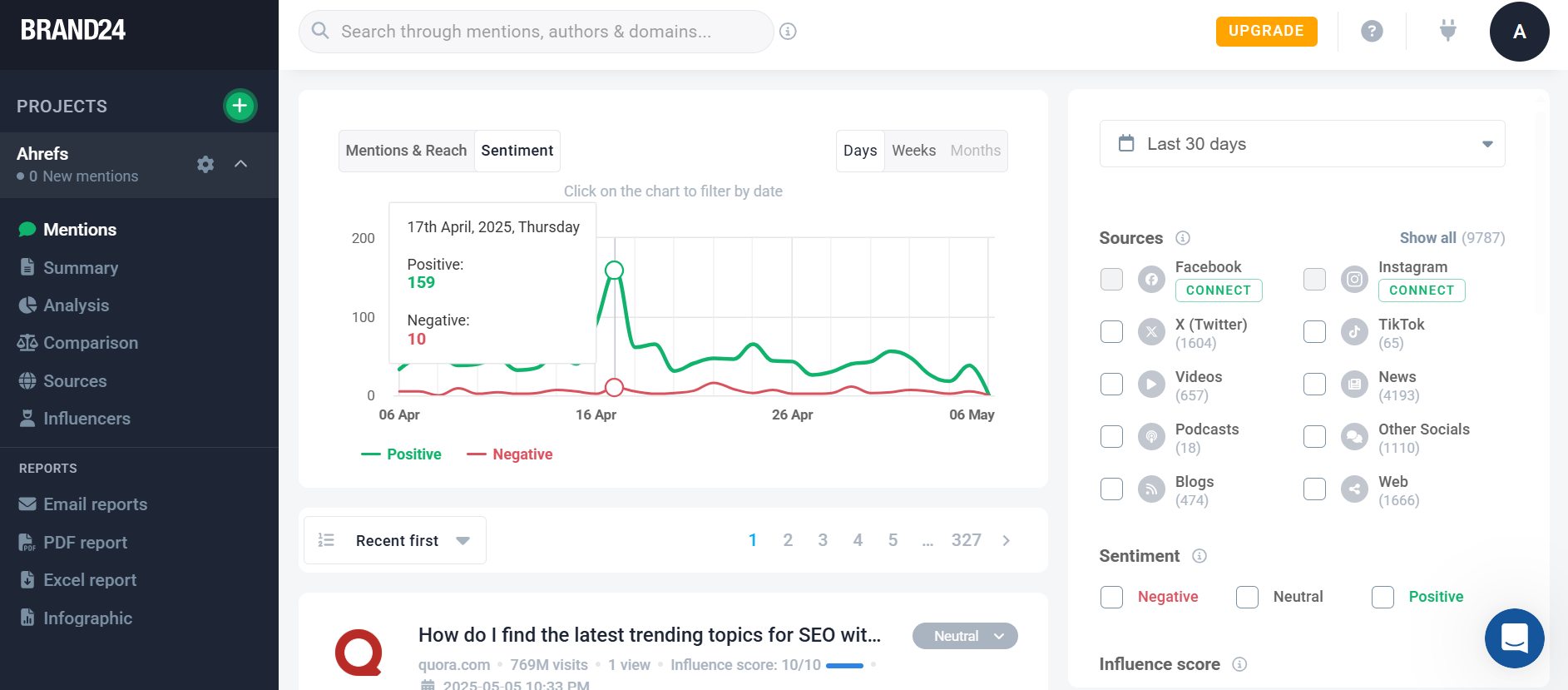Image resolution: width=1568 pixels, height=690 pixels.
Task: Open the Last 30 days date dropdown
Action: pyautogui.click(x=1302, y=144)
